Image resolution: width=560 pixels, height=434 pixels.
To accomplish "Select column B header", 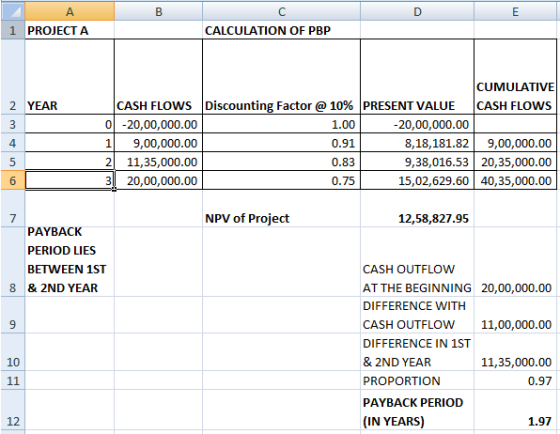I will click(159, 11).
